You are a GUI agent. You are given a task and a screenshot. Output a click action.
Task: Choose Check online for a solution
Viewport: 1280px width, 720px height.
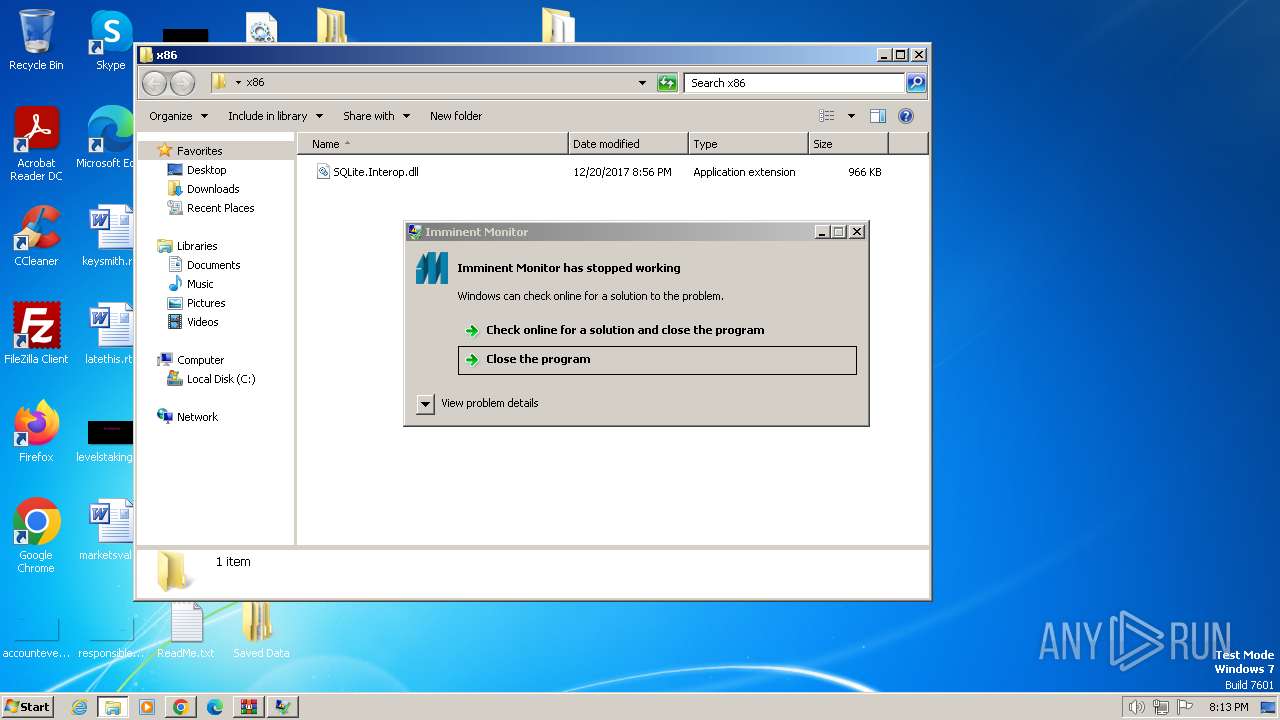click(x=625, y=330)
